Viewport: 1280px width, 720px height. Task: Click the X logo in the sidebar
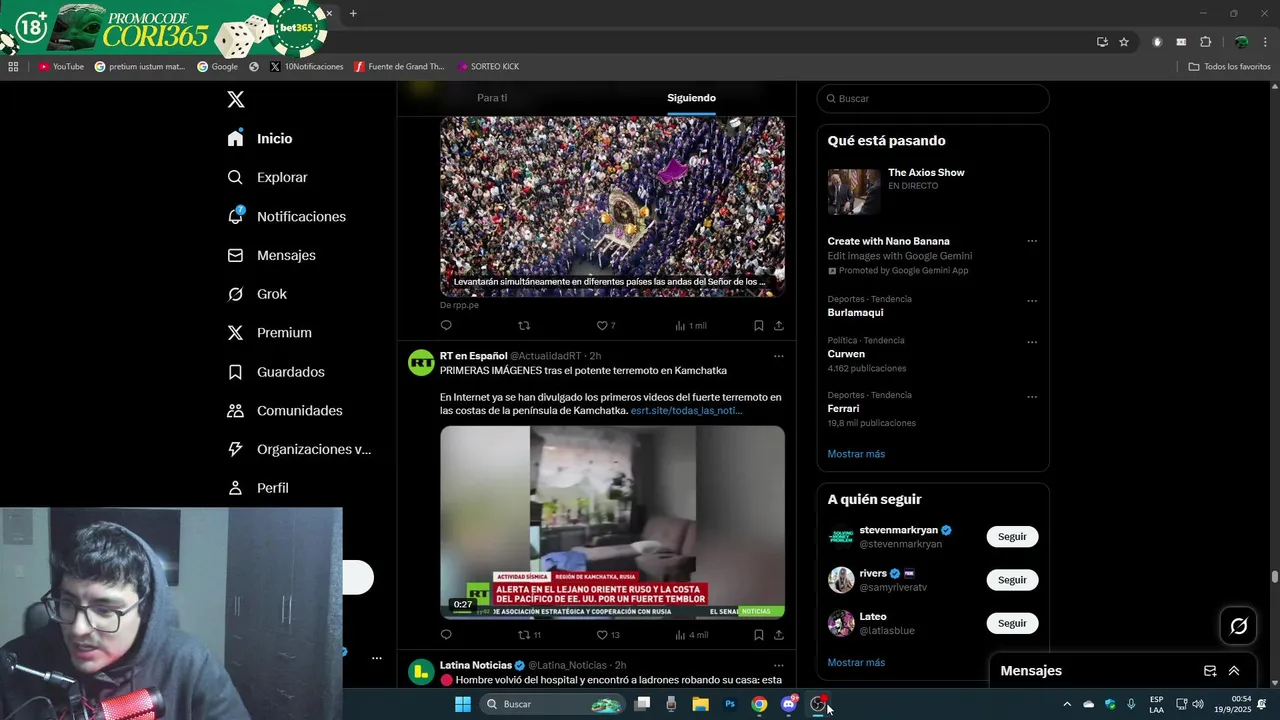[x=236, y=99]
